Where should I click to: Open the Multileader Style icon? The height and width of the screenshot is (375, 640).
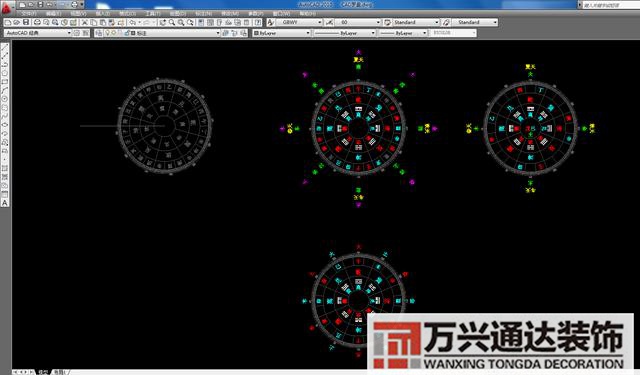coord(446,22)
